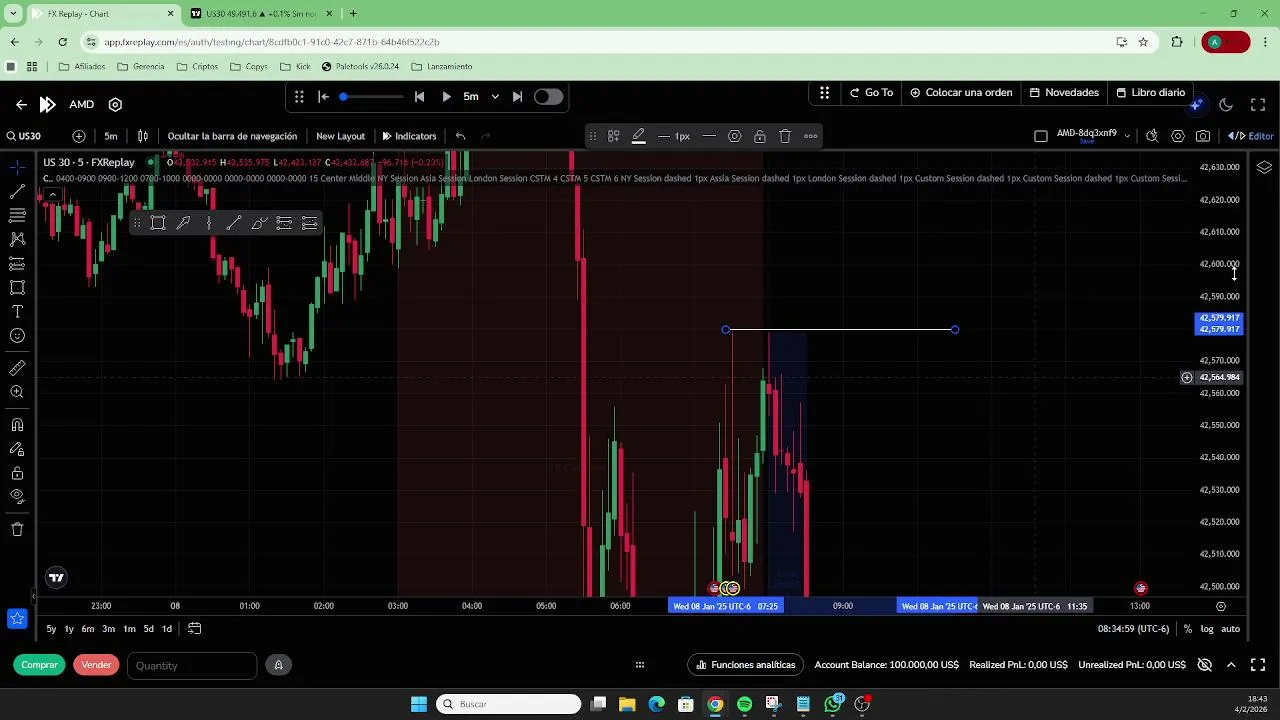Step back one candle in replay

point(419,97)
